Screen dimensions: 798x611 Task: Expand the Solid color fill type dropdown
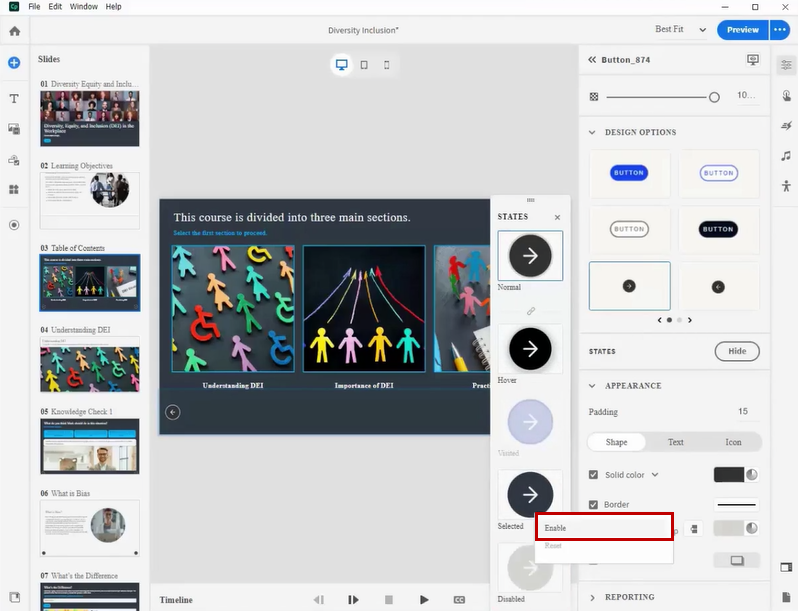point(655,475)
